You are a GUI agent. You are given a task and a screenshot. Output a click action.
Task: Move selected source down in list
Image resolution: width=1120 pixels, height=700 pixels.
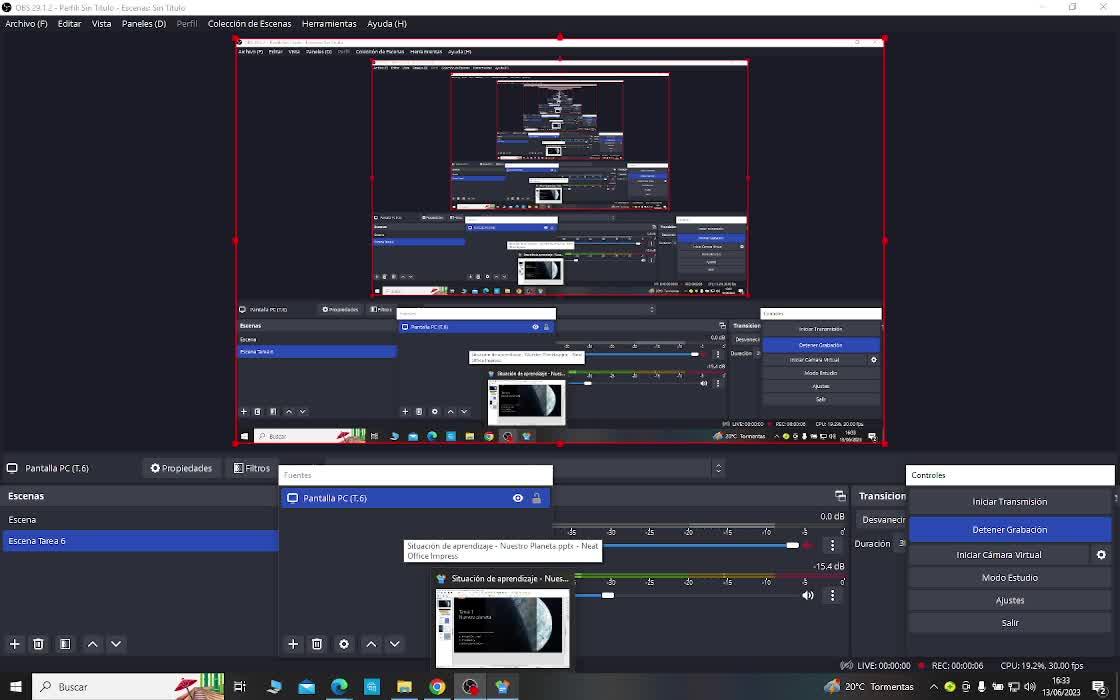[x=394, y=644]
